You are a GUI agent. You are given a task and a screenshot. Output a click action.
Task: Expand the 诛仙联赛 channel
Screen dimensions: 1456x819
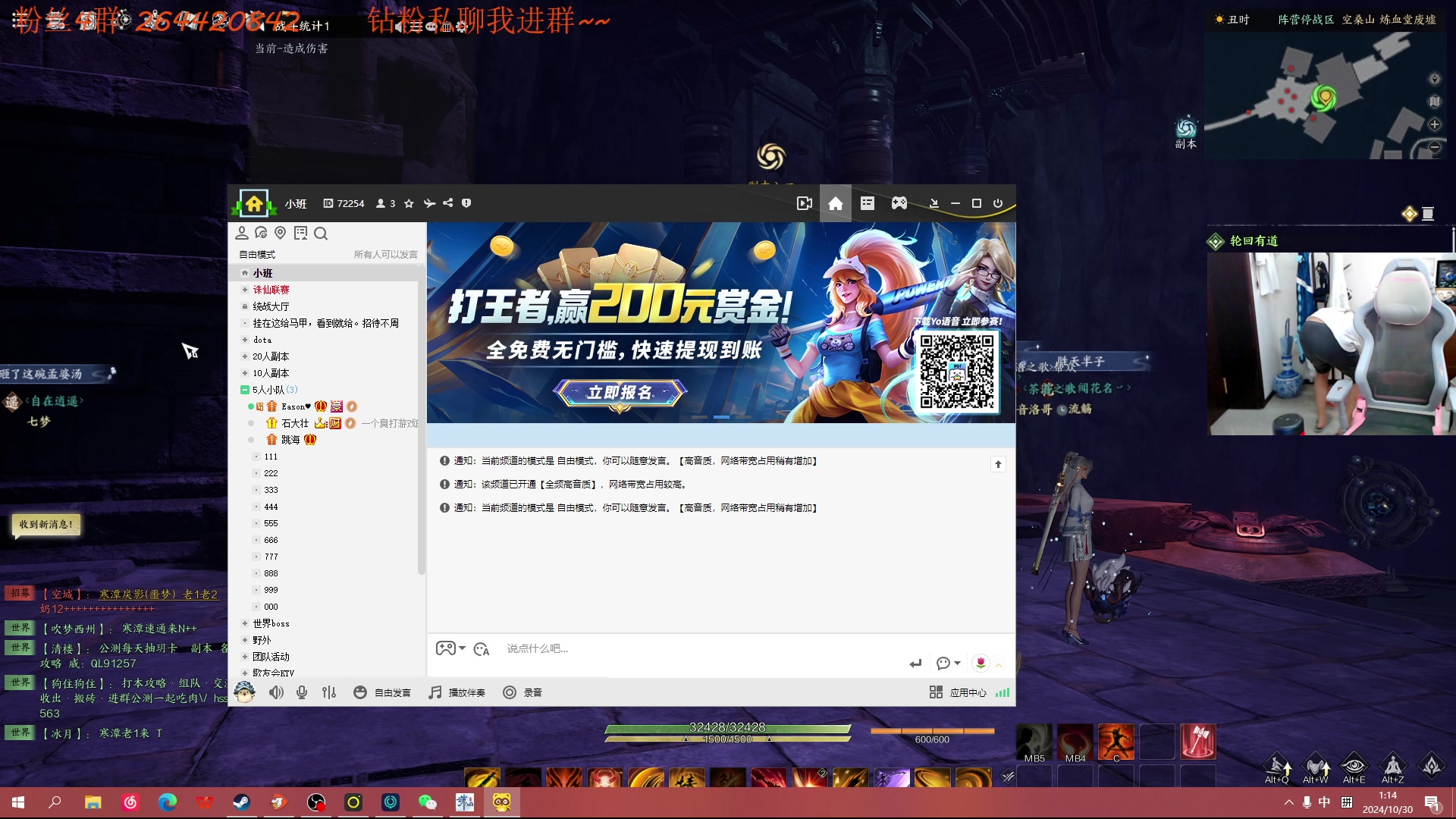tap(245, 290)
